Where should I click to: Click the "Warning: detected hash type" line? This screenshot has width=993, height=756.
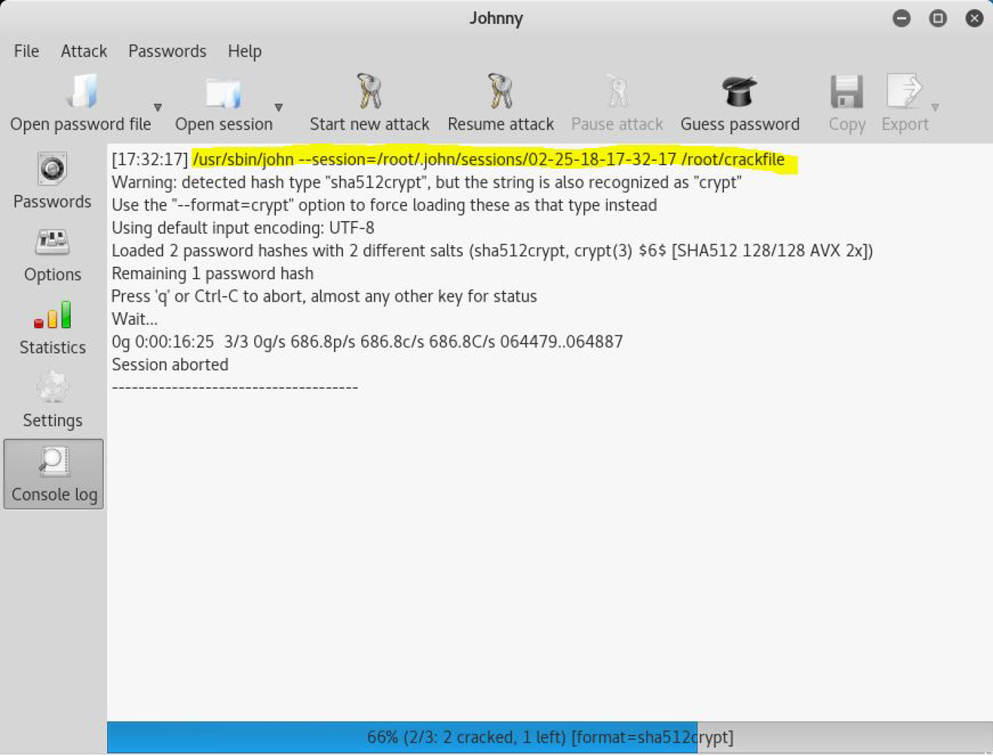426,182
